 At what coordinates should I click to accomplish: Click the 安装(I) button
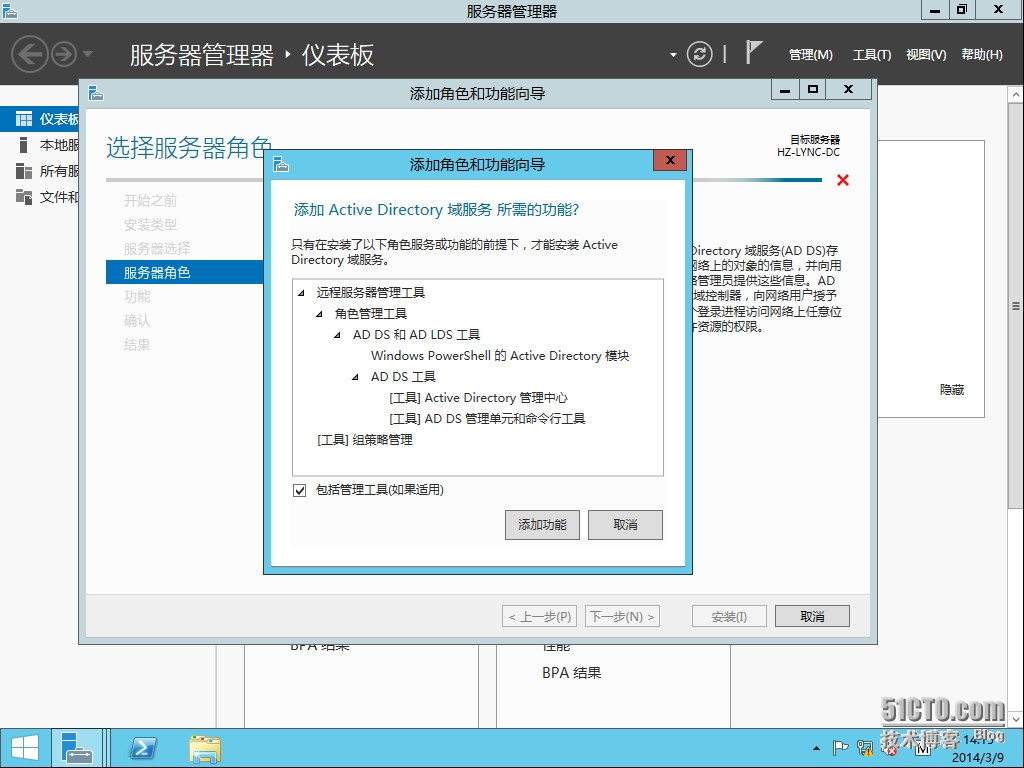point(729,616)
